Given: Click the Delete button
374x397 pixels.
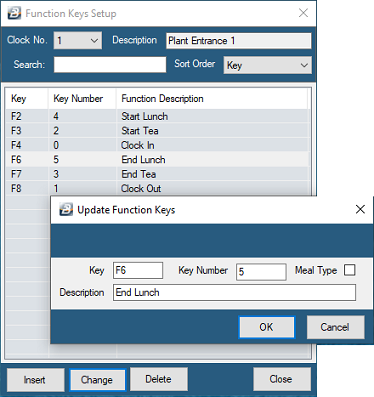Looking at the screenshot, I should tap(159, 379).
